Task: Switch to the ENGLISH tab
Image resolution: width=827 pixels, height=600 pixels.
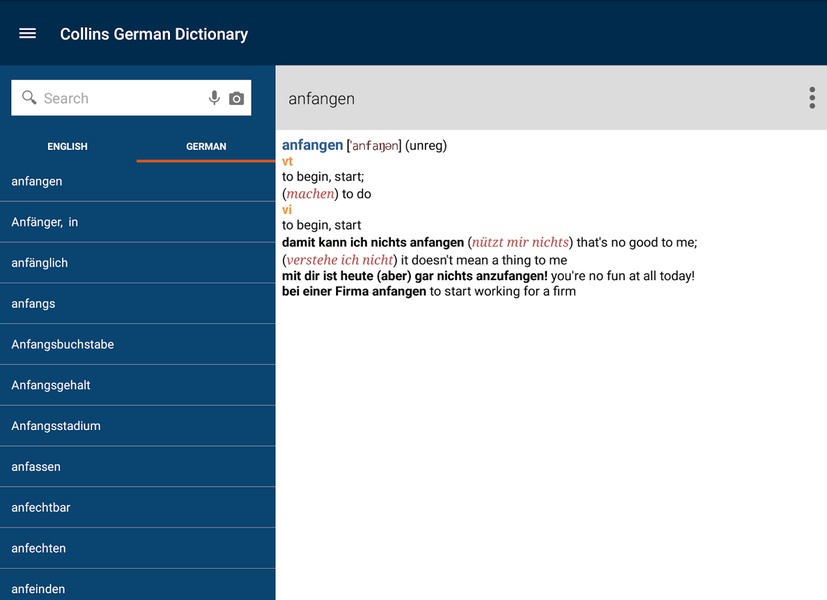Action: coord(68,147)
